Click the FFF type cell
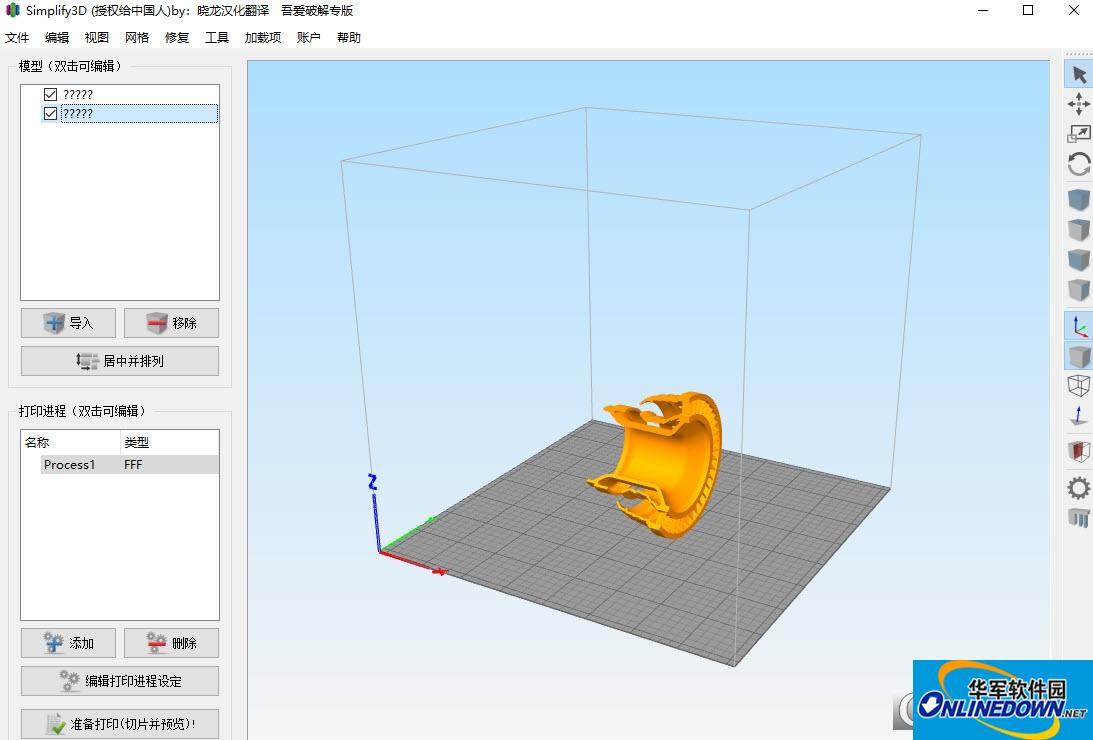 pos(133,465)
